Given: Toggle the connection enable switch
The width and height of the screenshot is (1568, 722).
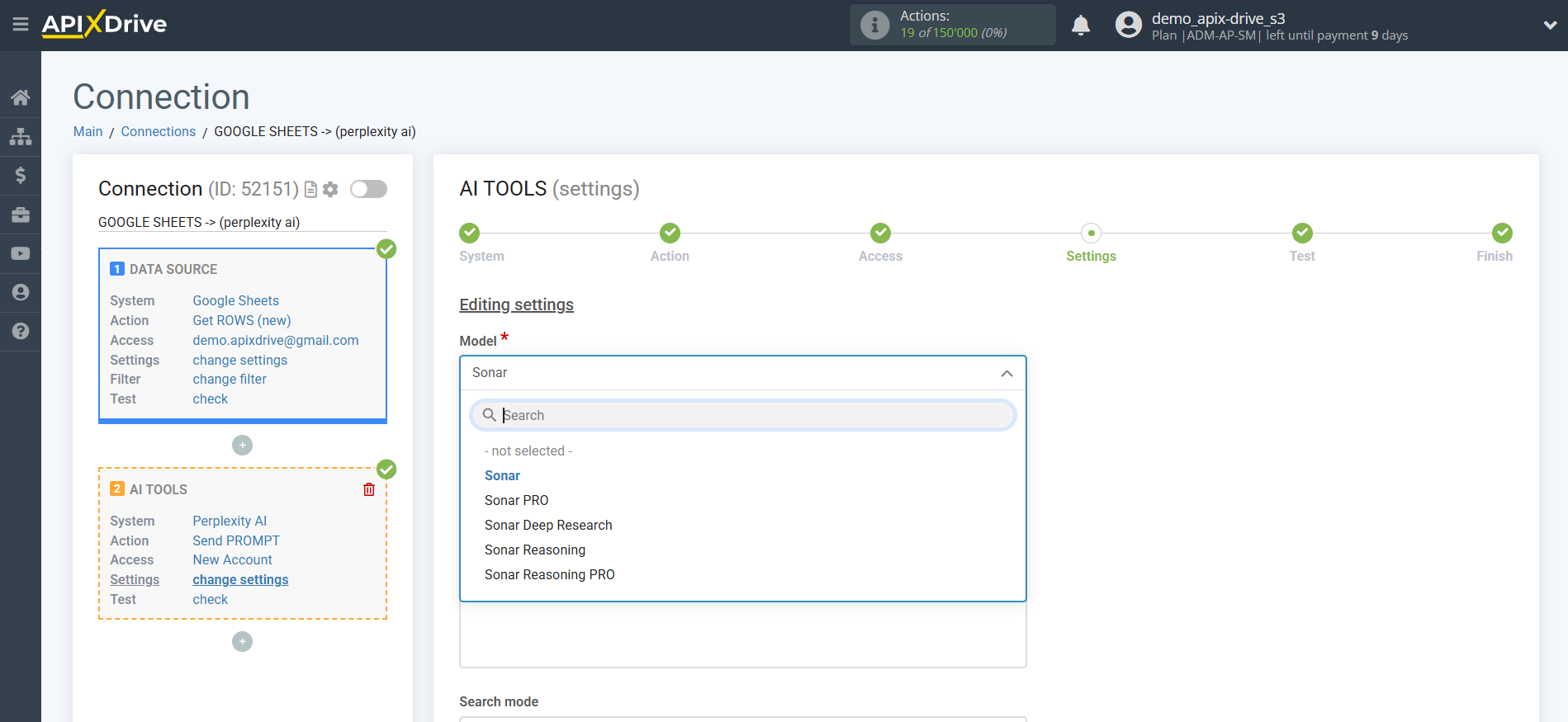Looking at the screenshot, I should click(368, 189).
